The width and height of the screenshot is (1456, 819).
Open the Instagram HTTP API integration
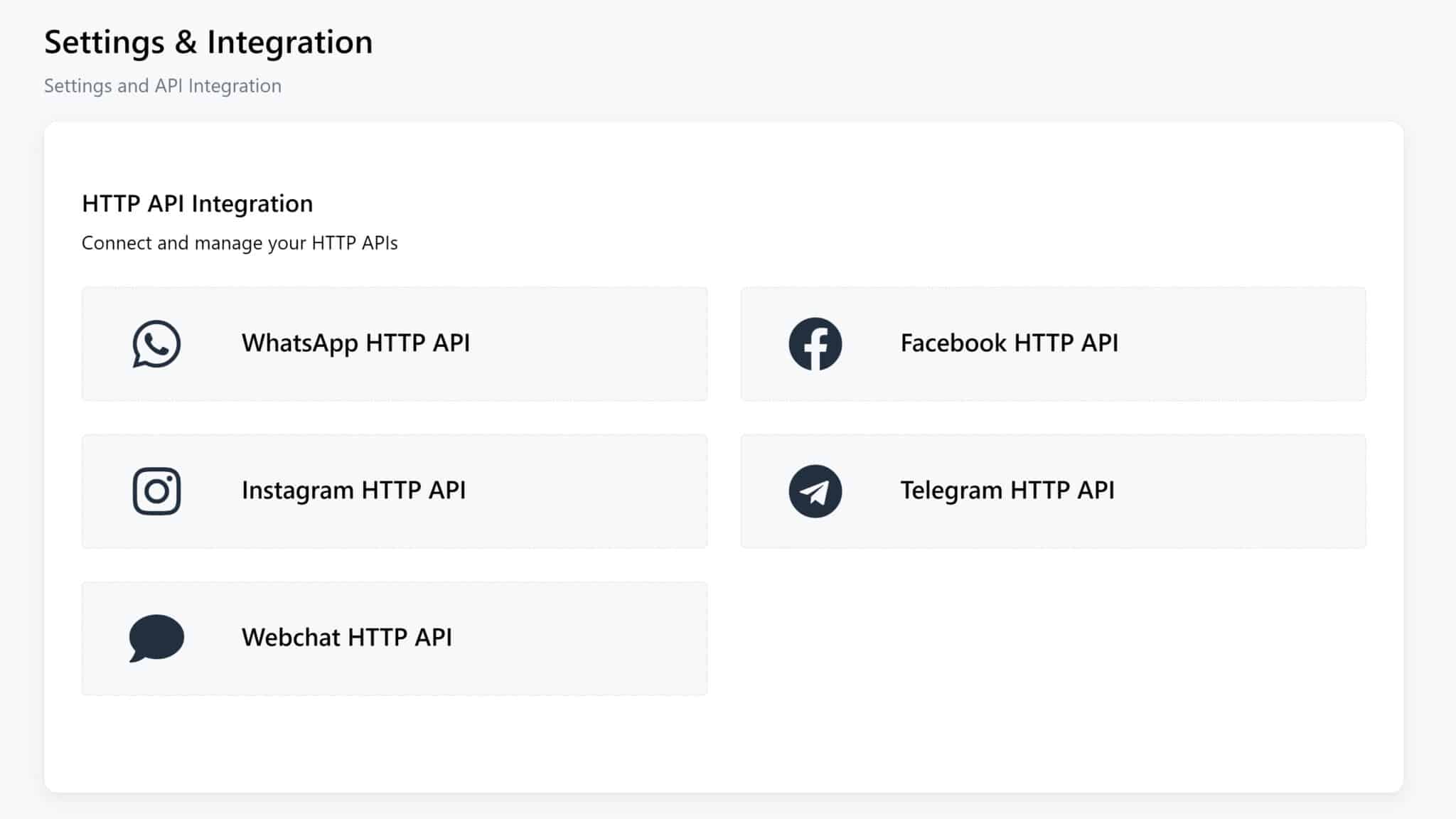point(395,491)
